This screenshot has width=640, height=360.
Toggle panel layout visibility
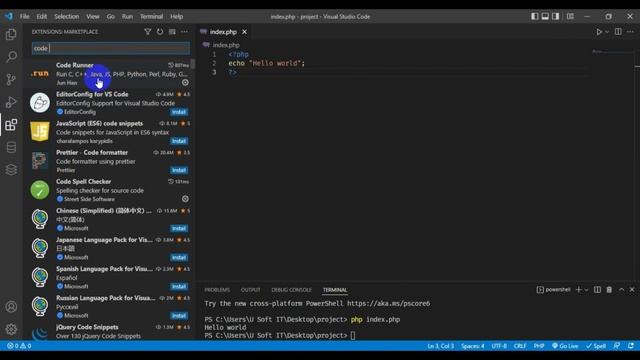pyautogui.click(x=545, y=16)
